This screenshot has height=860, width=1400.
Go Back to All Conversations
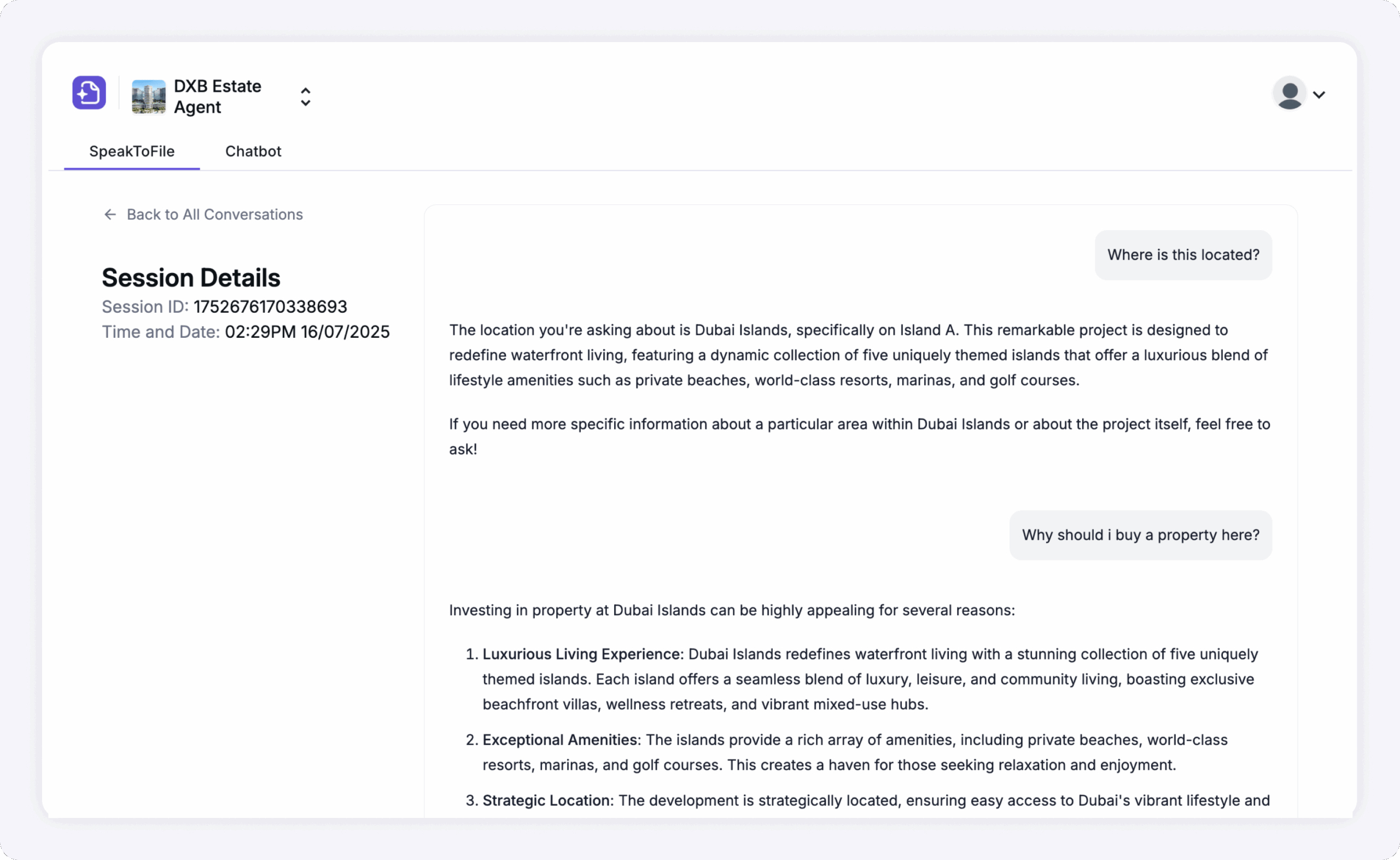click(203, 214)
